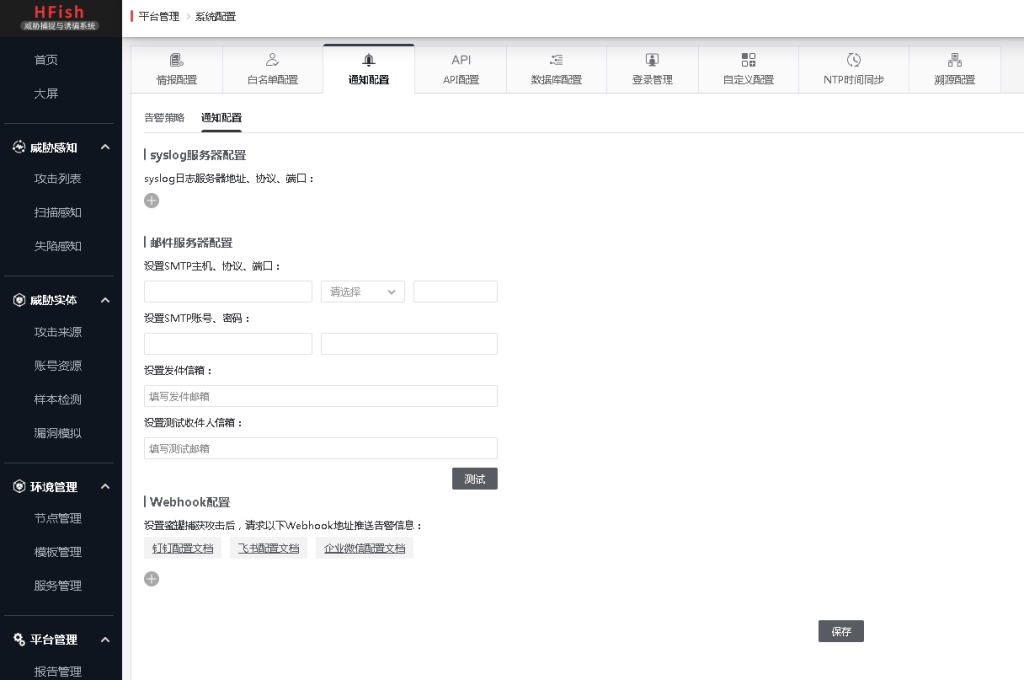Select the API配置 tab
This screenshot has height=680, width=1024.
coord(461,69)
